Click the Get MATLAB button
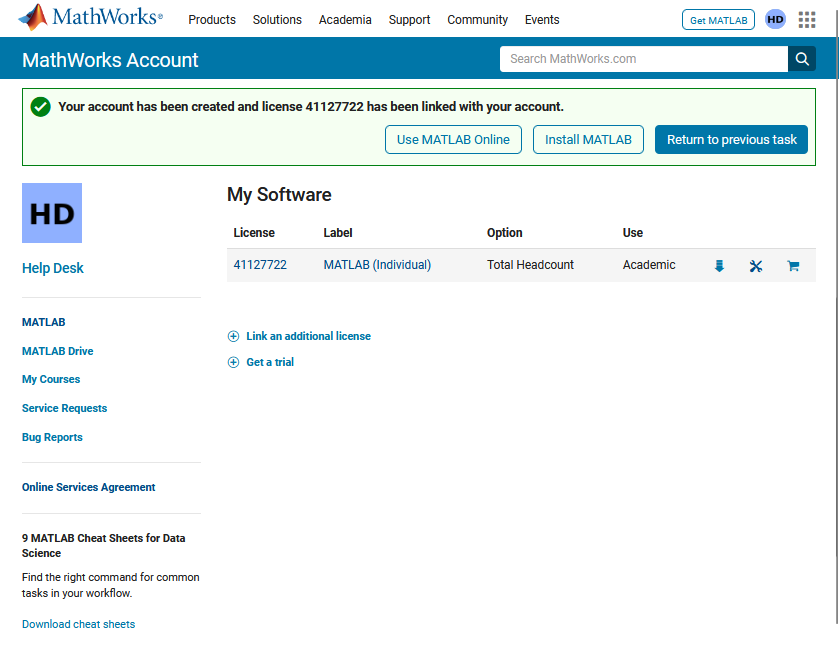 718,20
